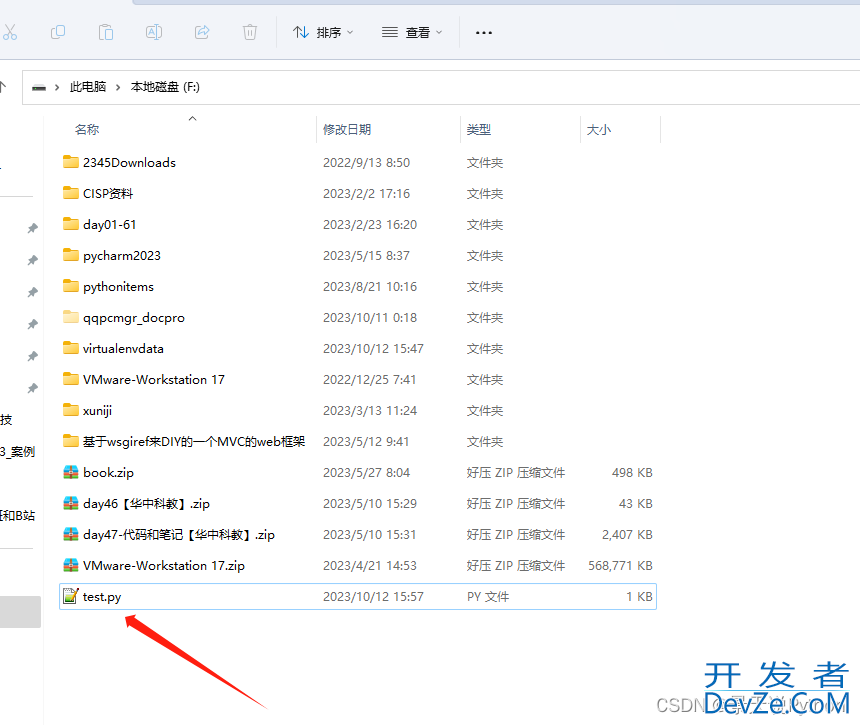Select the pycharm2023 folder icon
Screen dimensions: 860x725
point(71,254)
